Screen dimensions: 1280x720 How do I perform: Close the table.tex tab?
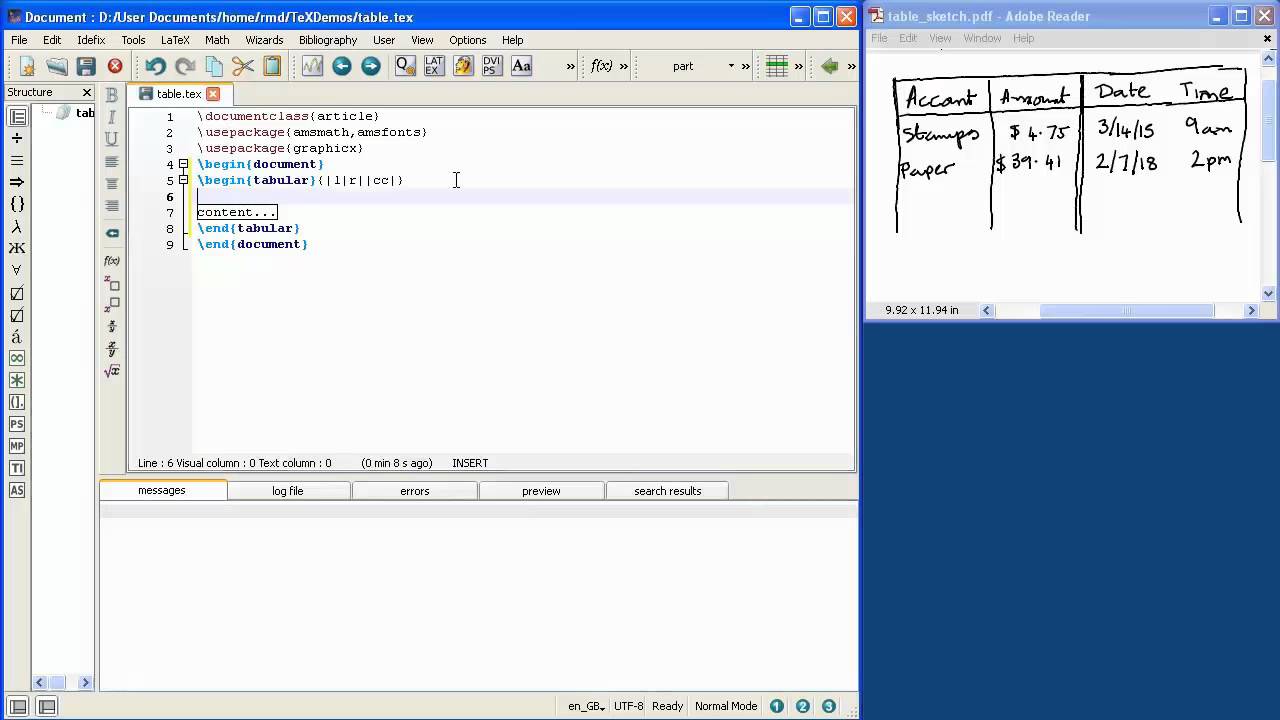[x=213, y=94]
